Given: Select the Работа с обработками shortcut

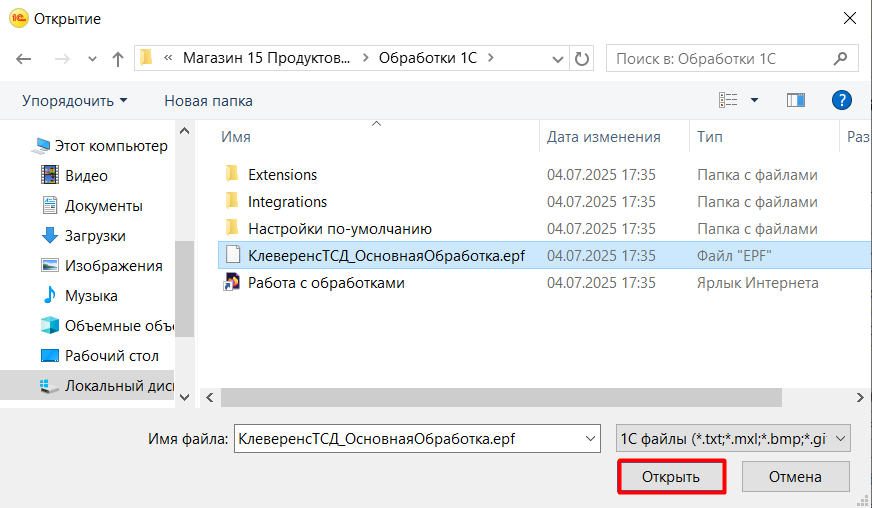Looking at the screenshot, I should tap(326, 283).
